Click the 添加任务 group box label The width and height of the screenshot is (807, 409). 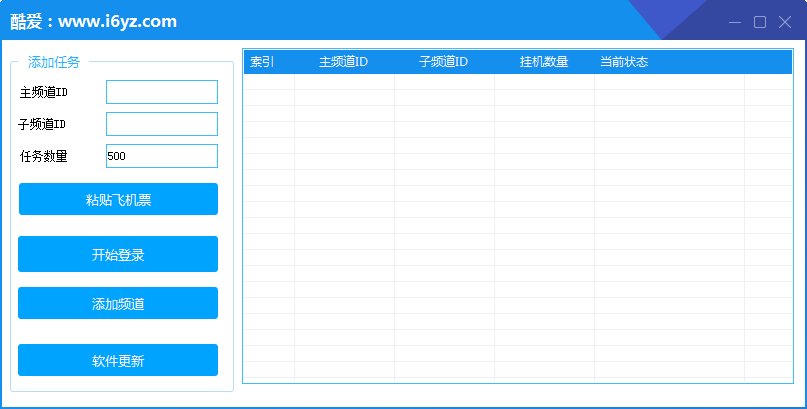click(54, 62)
